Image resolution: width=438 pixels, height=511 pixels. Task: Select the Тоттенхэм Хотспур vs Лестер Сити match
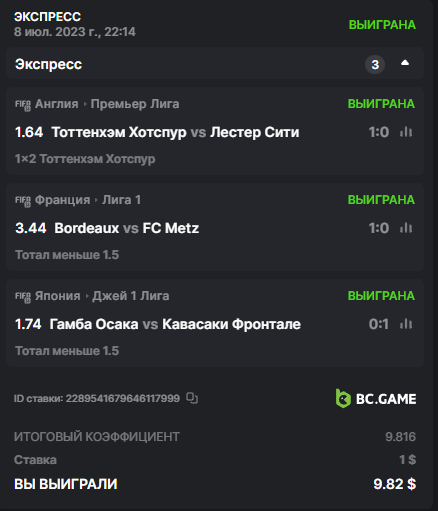pos(175,132)
